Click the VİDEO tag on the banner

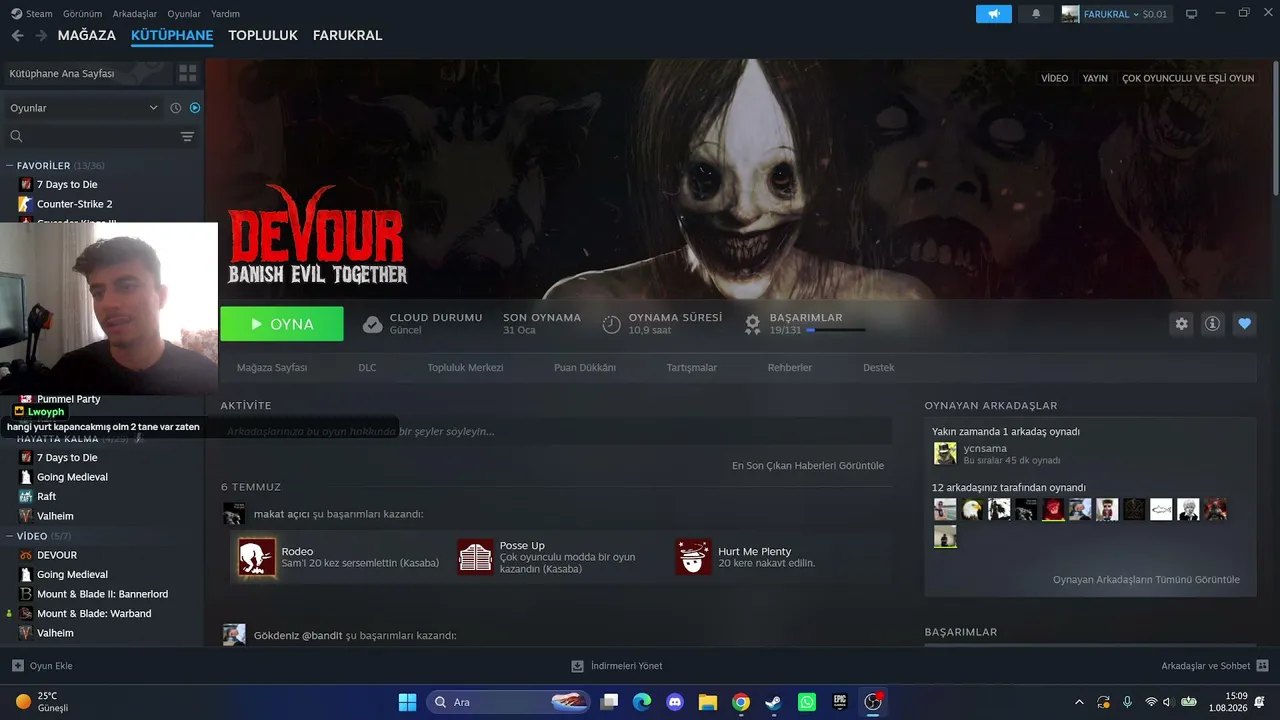click(1054, 78)
